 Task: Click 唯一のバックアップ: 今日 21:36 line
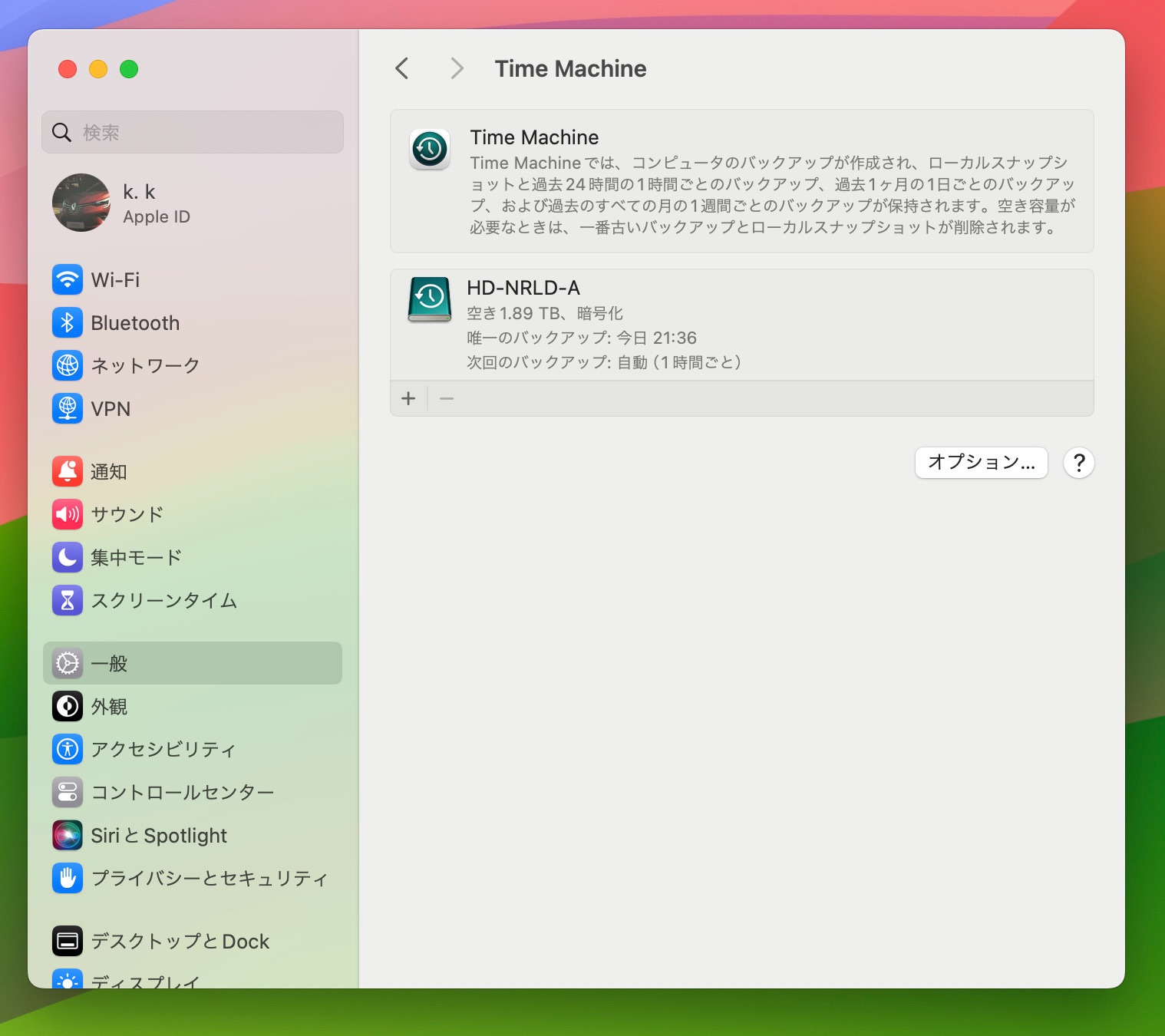click(x=582, y=338)
